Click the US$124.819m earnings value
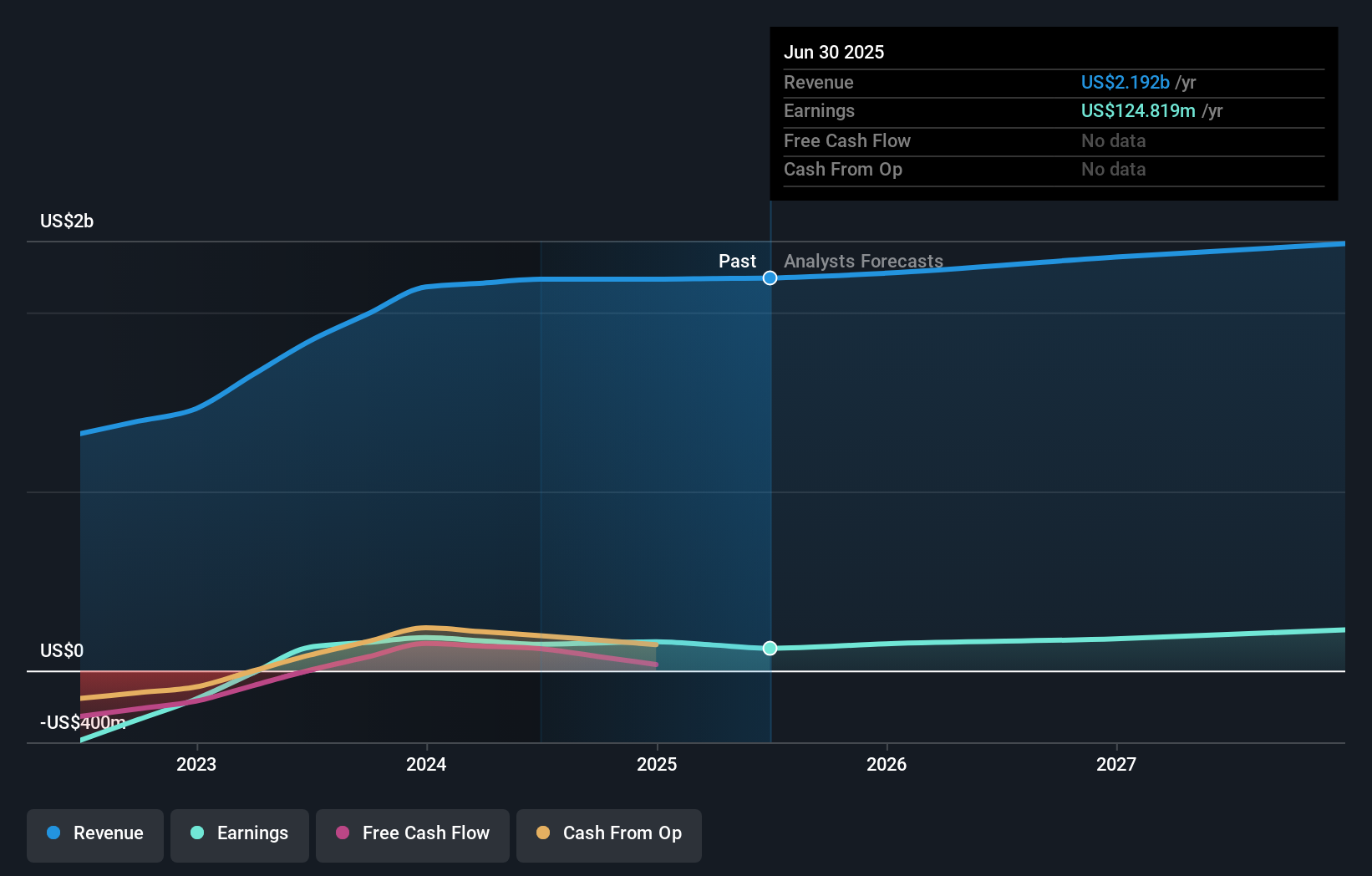Image resolution: width=1372 pixels, height=876 pixels. [1138, 110]
